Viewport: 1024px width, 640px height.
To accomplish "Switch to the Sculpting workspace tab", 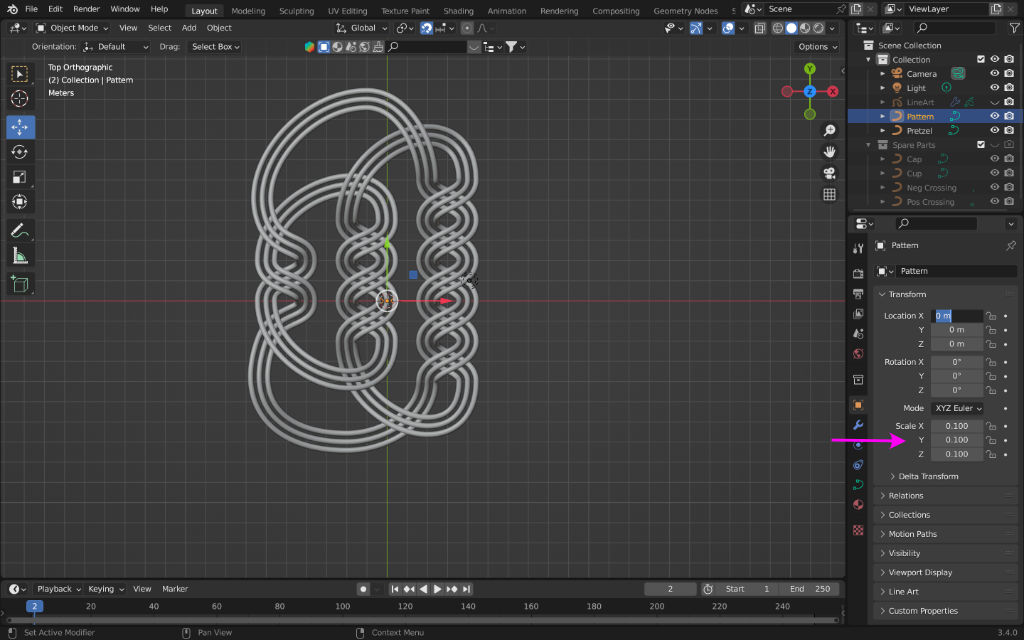I will [x=296, y=11].
